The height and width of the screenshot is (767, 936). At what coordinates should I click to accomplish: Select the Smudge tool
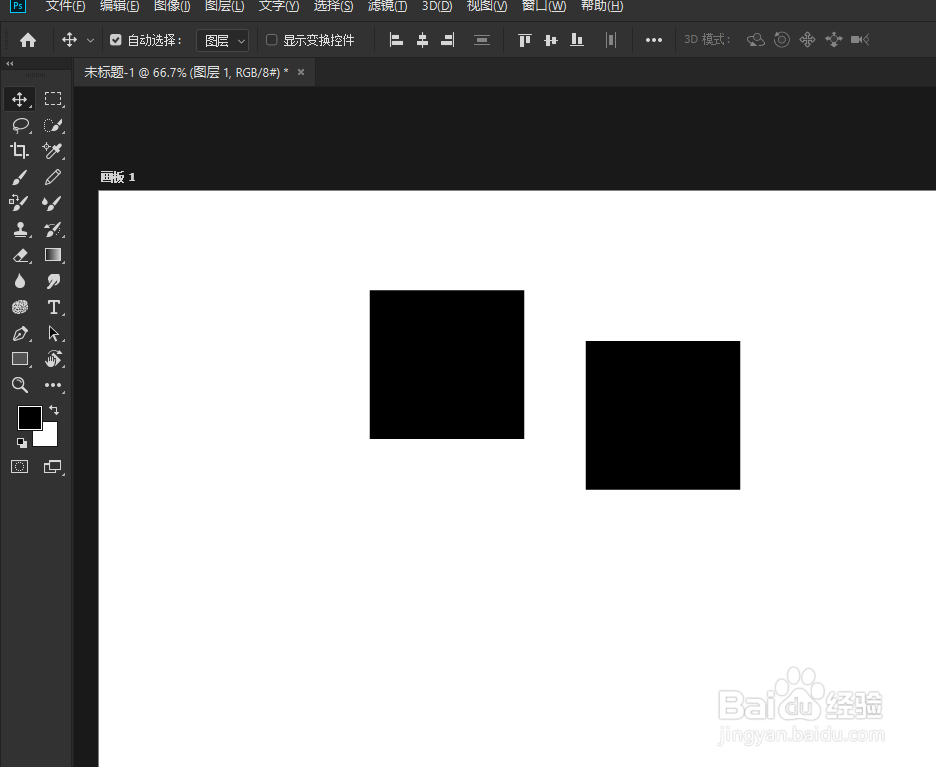53,281
